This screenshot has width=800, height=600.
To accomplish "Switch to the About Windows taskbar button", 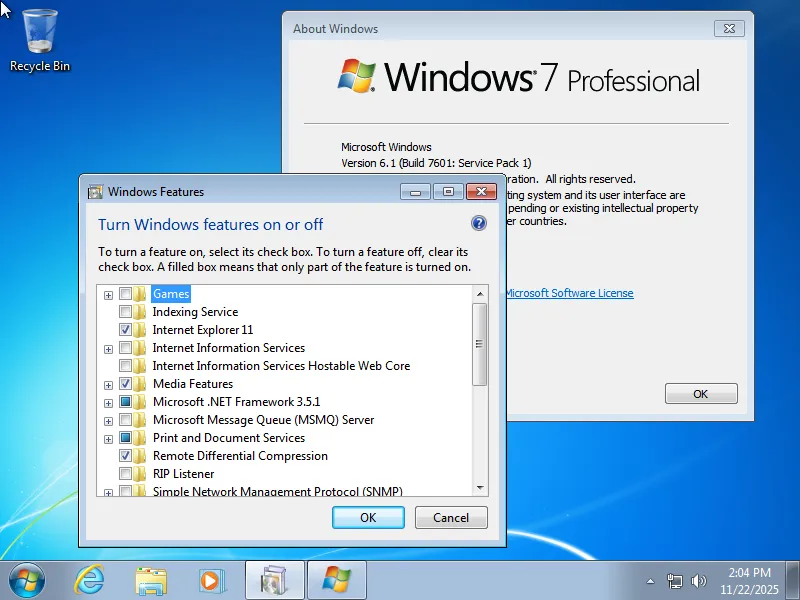I will pyautogui.click(x=337, y=581).
